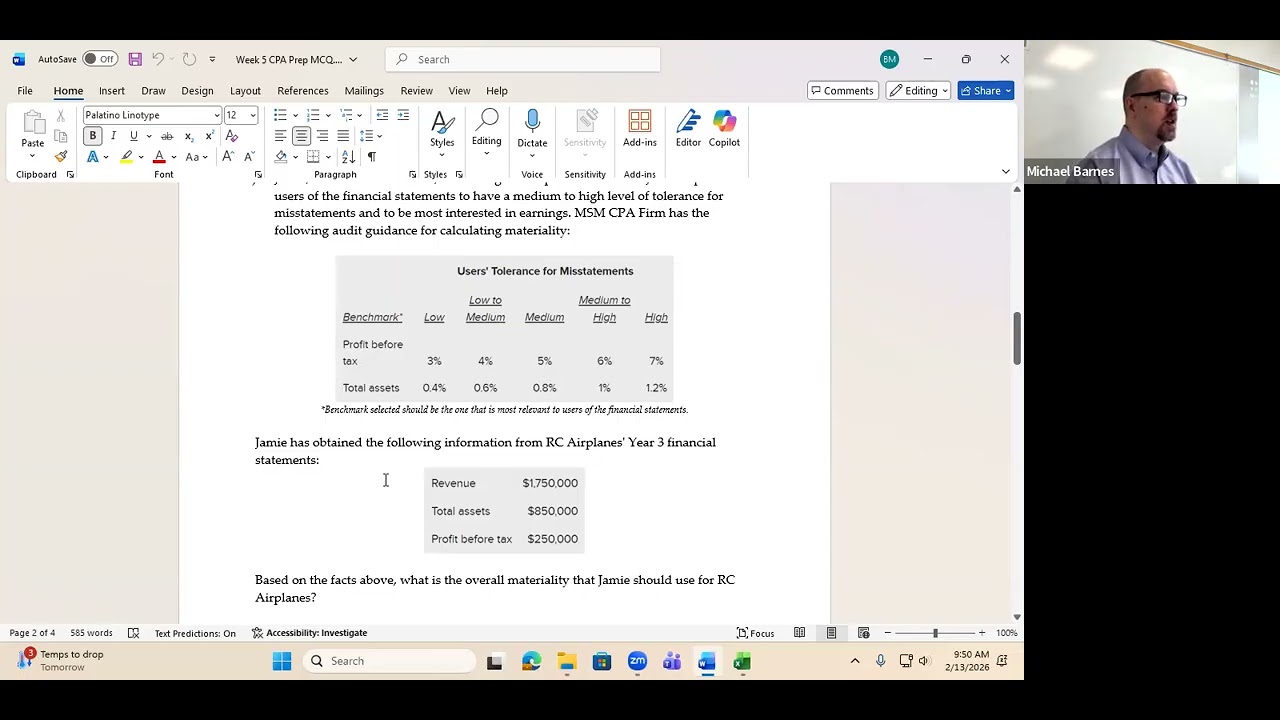
Task: Switch to the Design tab
Action: (x=197, y=91)
